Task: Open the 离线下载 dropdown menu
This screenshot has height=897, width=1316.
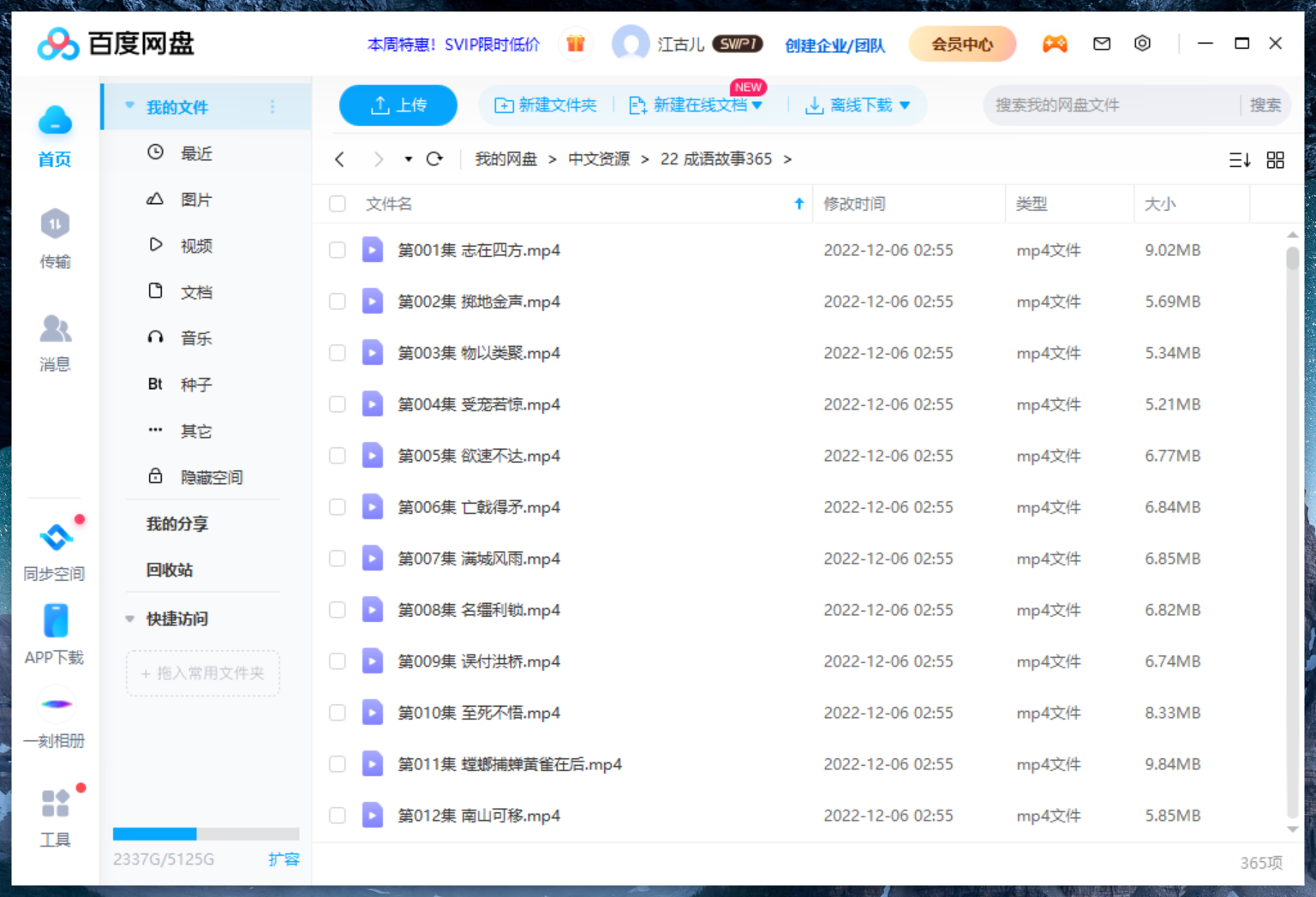Action: click(x=906, y=105)
